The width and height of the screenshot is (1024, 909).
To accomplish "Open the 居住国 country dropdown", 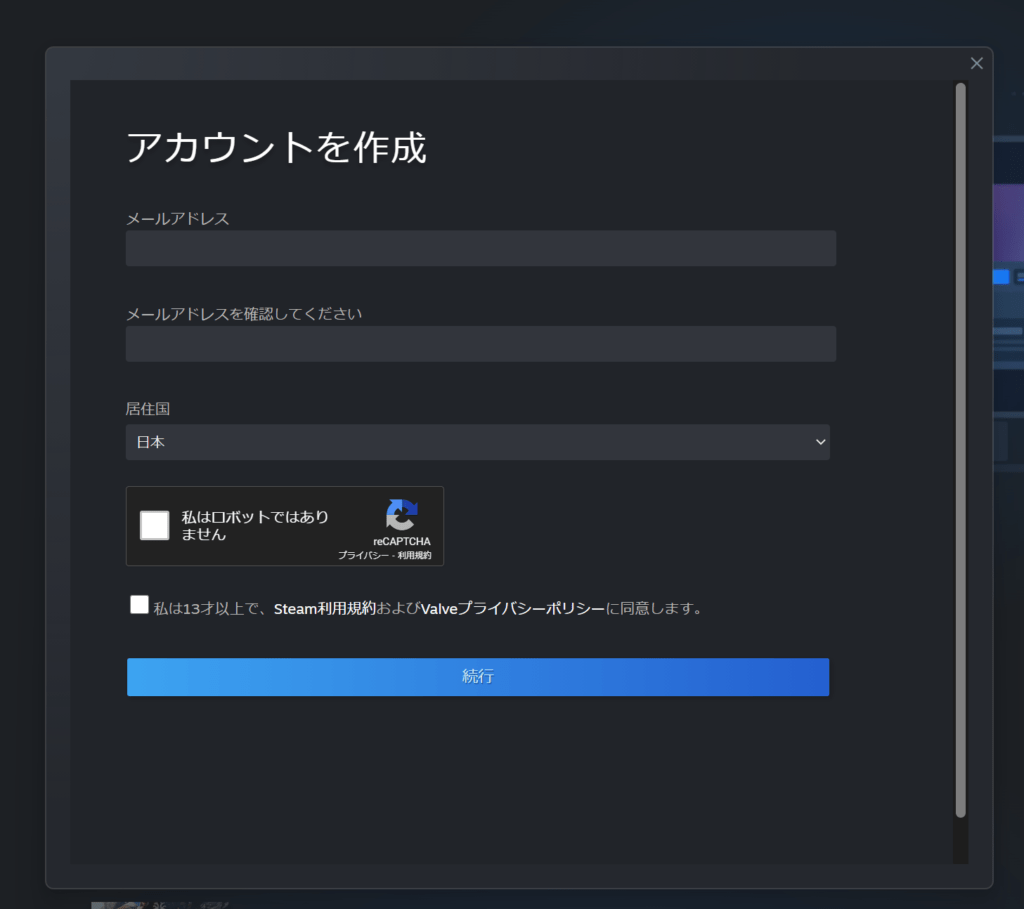I will [477, 442].
